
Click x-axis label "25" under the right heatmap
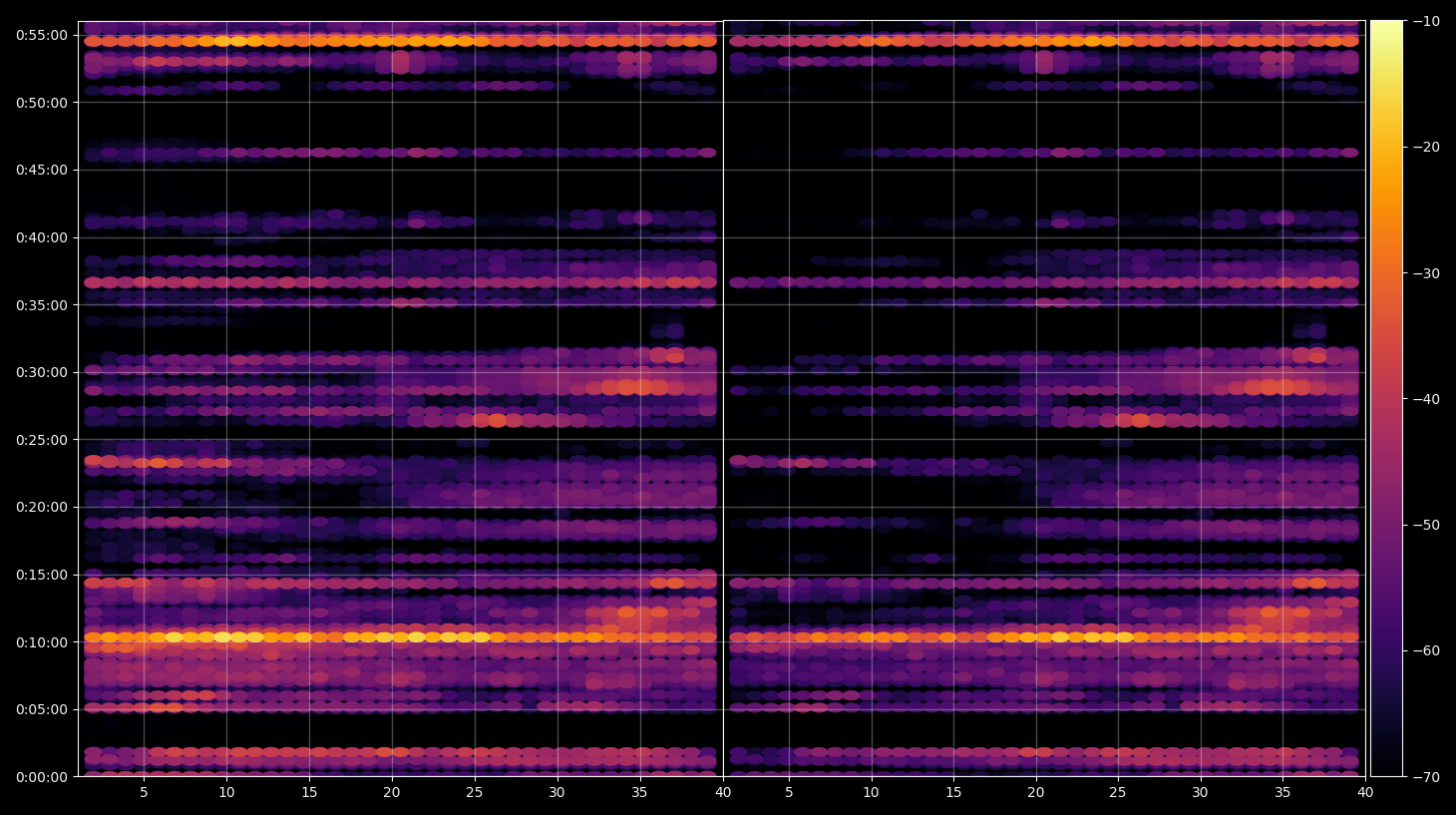pos(1118,793)
